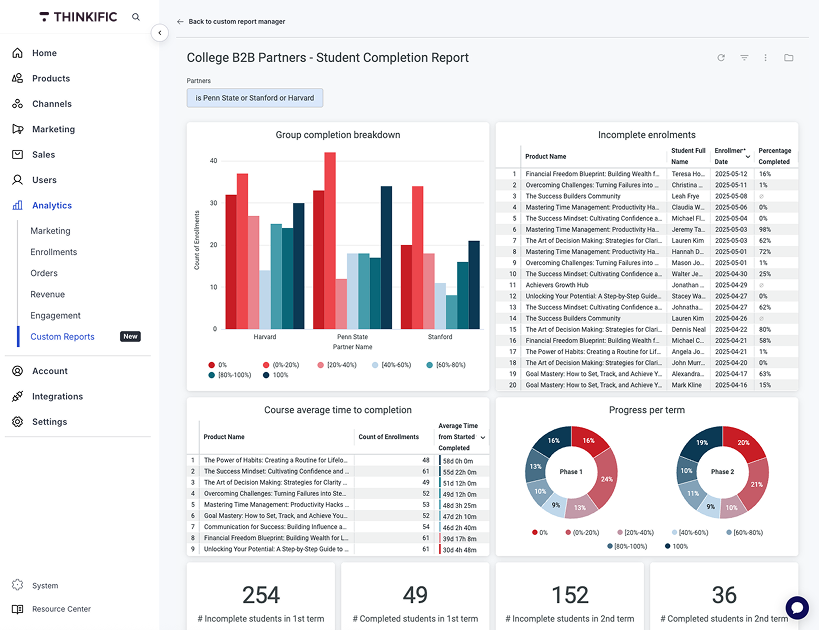Screen dimensions: 819x631
Task: Open the Marketing analytics sub-item
Action: click(x=50, y=231)
